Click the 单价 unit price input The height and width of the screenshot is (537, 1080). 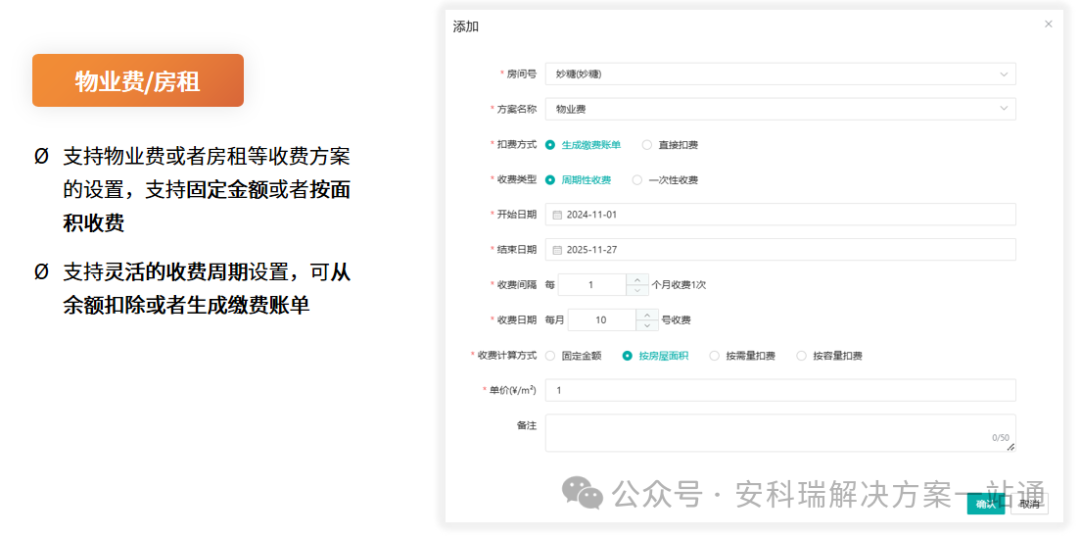click(x=780, y=390)
